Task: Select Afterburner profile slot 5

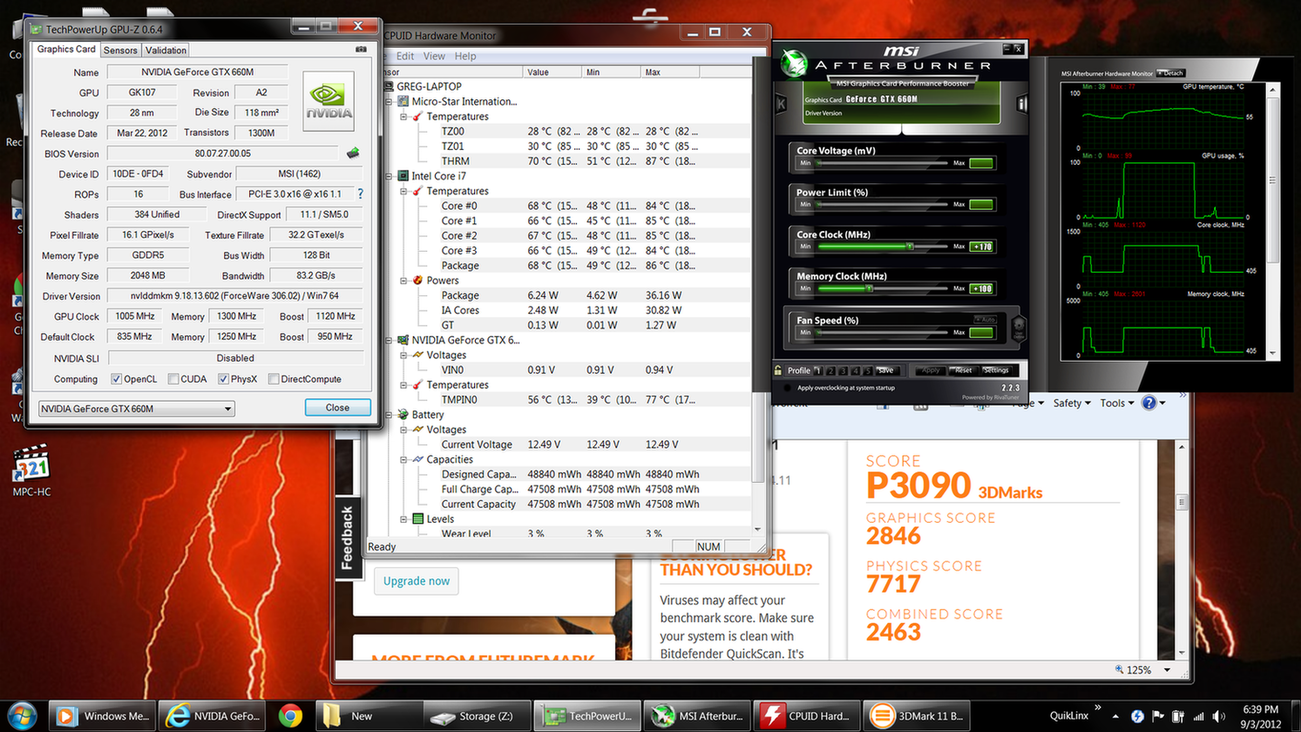Action: pos(867,370)
